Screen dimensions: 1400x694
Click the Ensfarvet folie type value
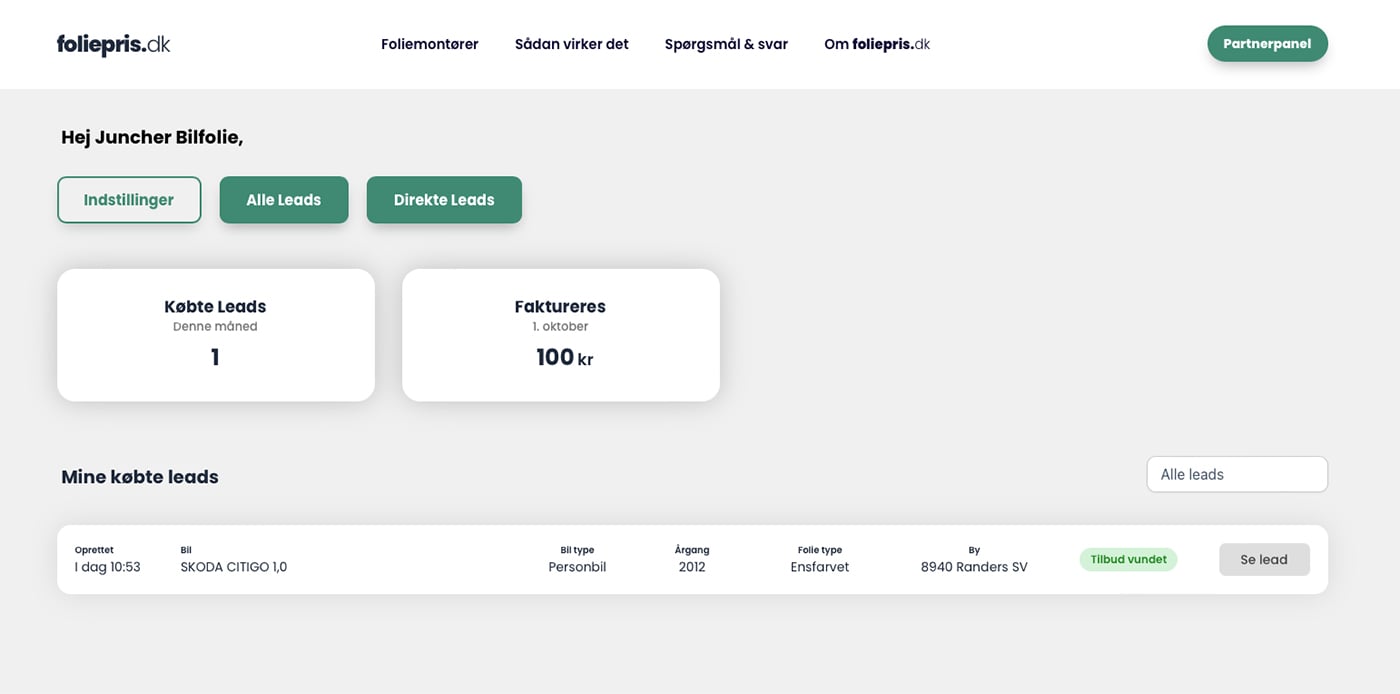[819, 567]
